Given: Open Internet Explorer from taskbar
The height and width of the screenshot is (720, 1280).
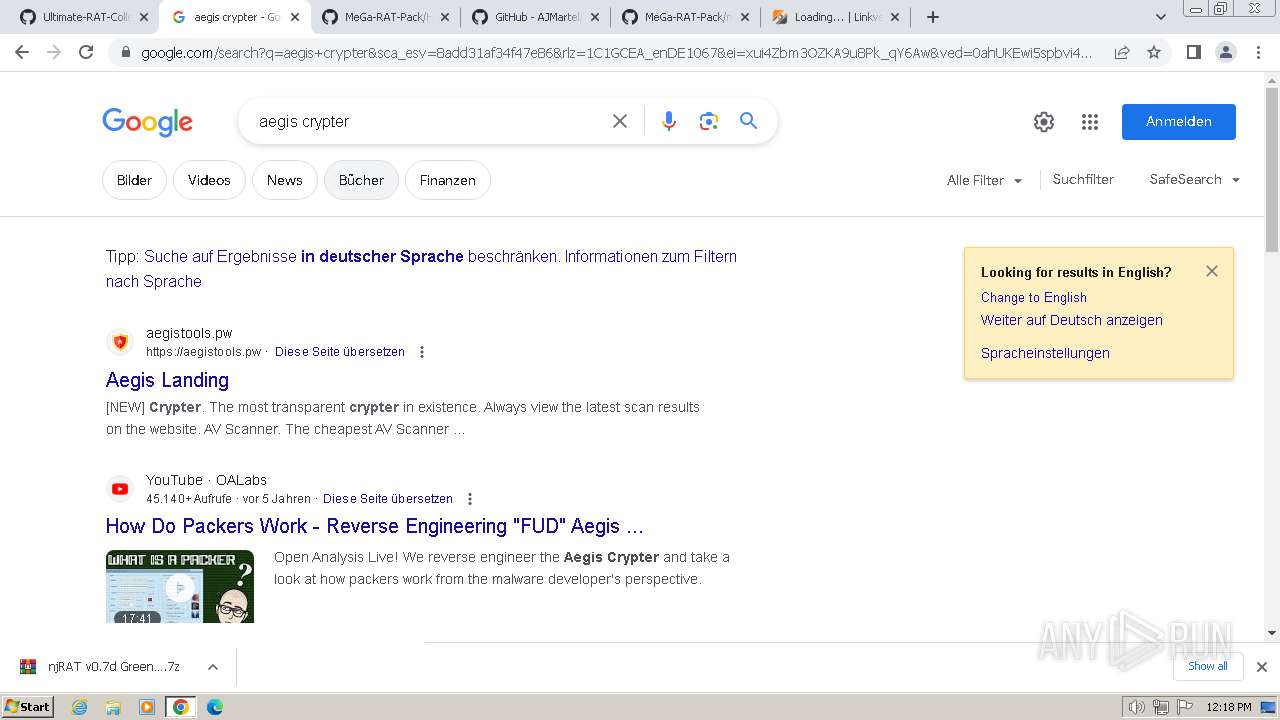Looking at the screenshot, I should 80,707.
